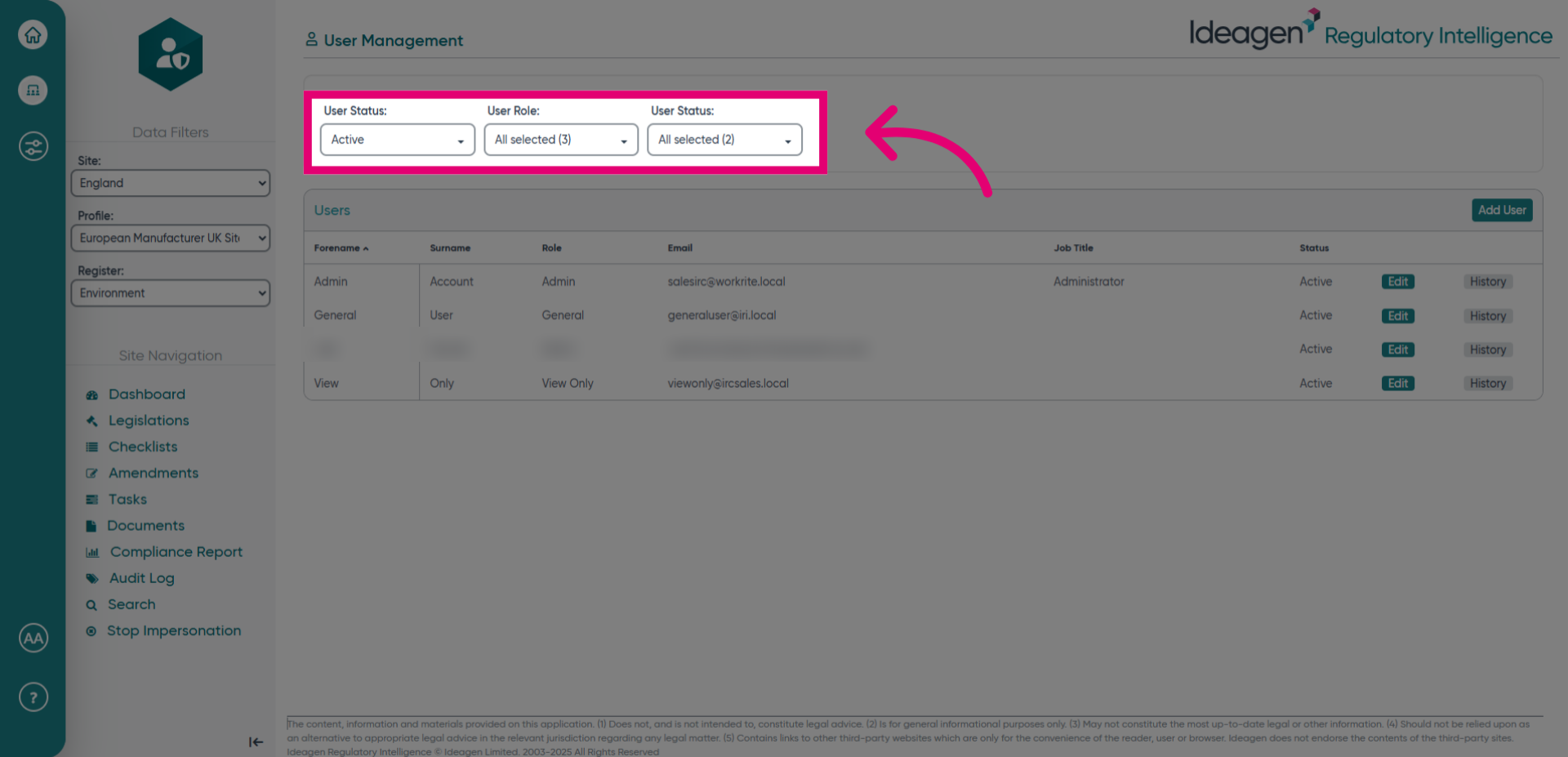The image size is (1568, 757).
Task: View History for blurred third user
Action: pyautogui.click(x=1487, y=350)
